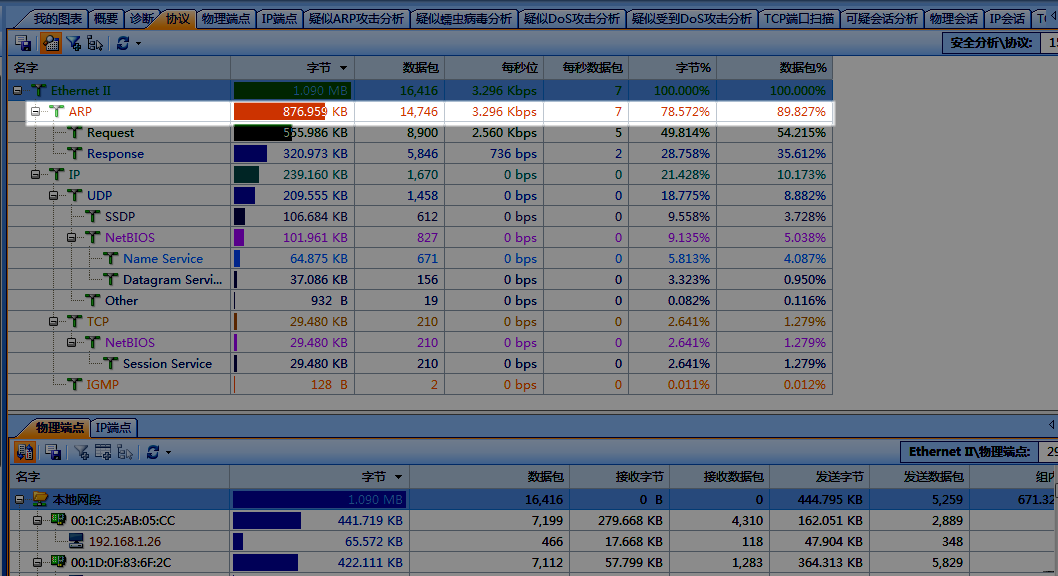Collapse the UDP protocol tree node
The image size is (1058, 576).
coord(54,196)
